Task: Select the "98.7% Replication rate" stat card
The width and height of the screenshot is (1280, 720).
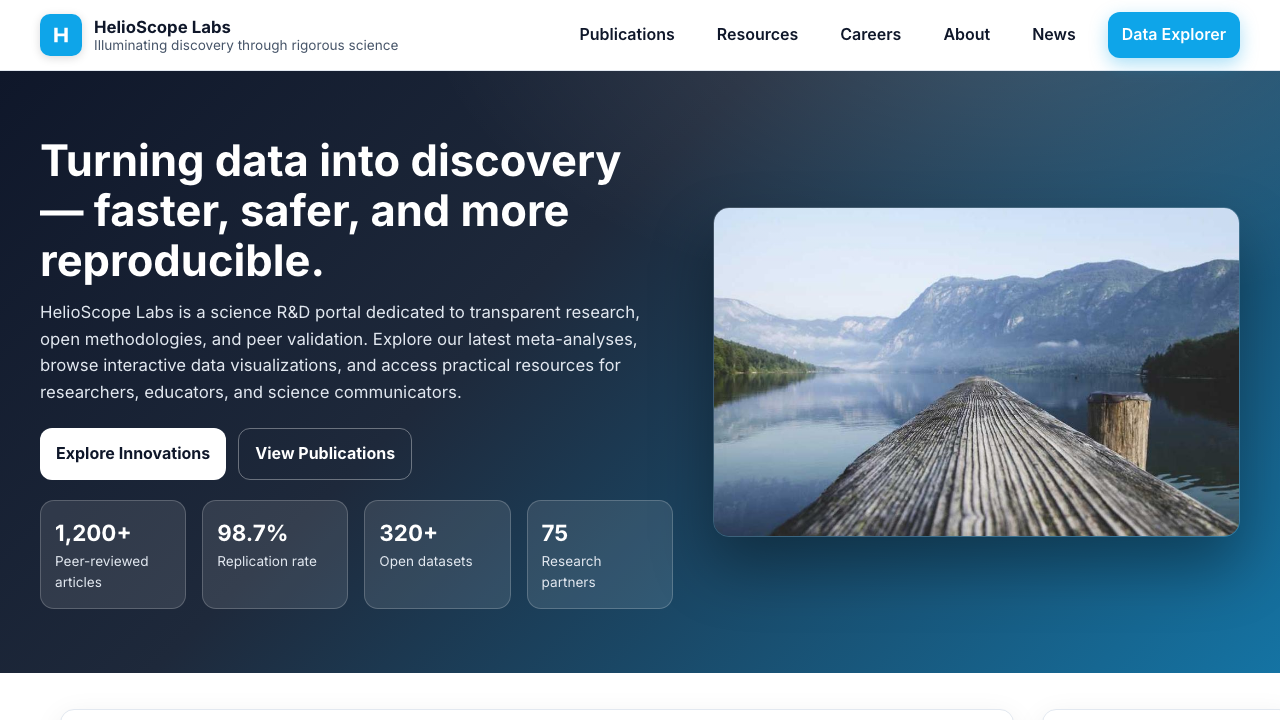Action: [274, 554]
